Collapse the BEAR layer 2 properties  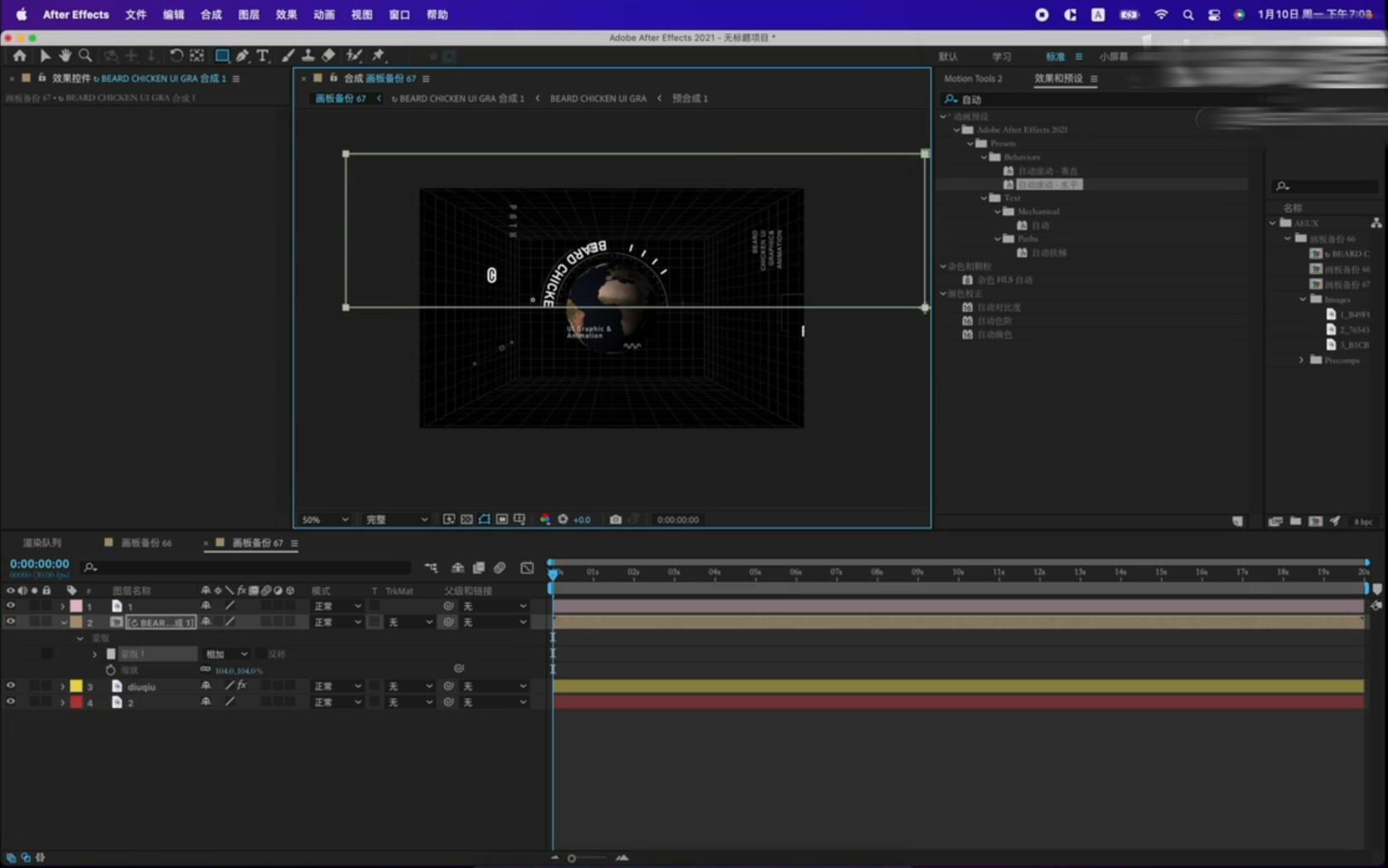point(63,622)
